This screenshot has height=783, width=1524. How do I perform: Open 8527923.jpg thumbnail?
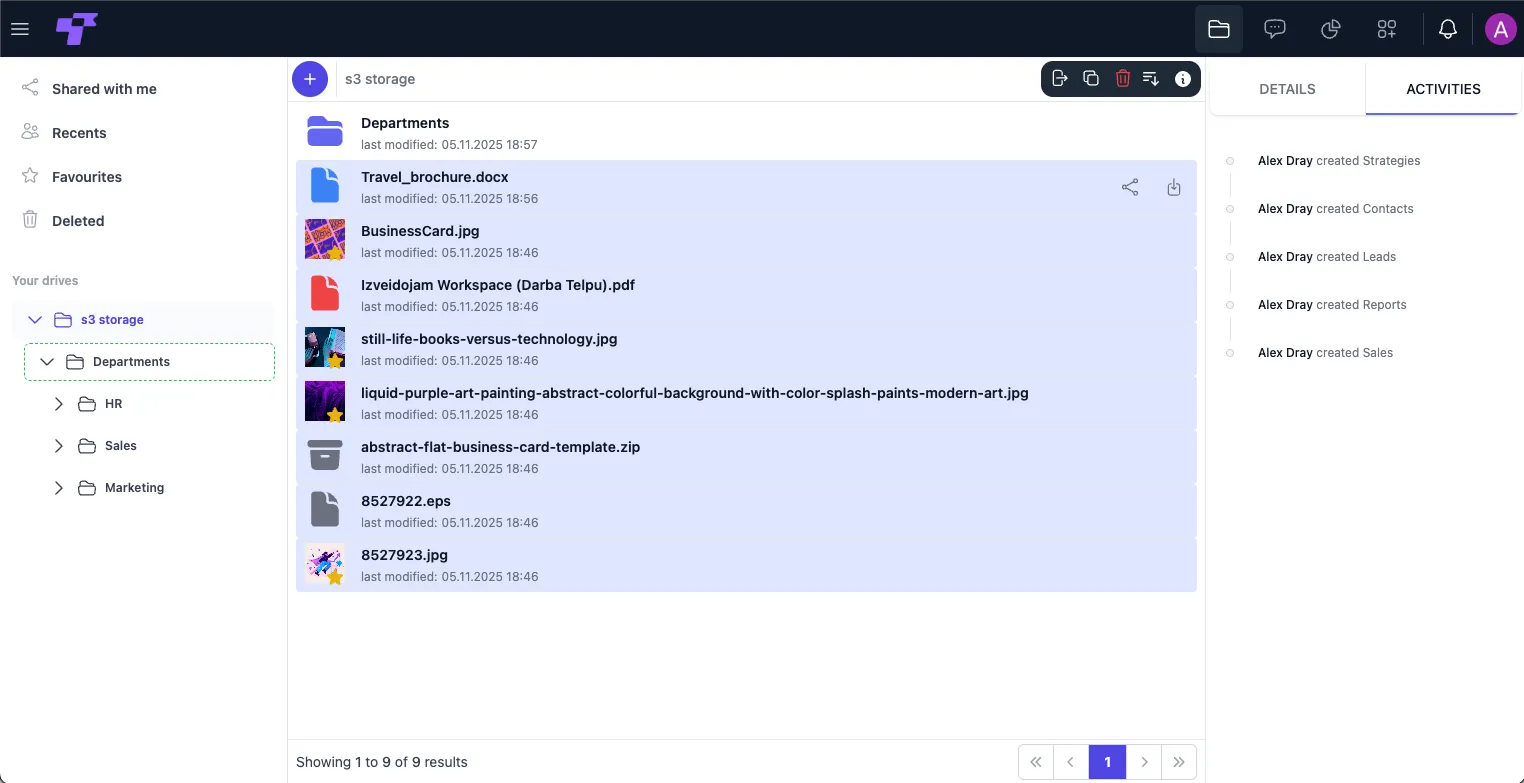325,565
